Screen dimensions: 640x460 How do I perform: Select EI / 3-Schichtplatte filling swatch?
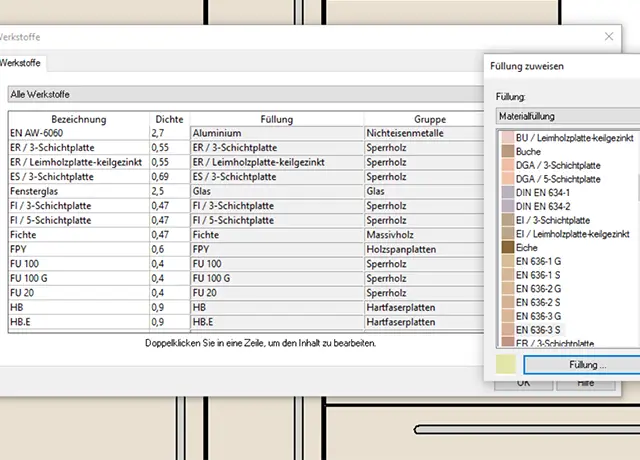pos(507,219)
